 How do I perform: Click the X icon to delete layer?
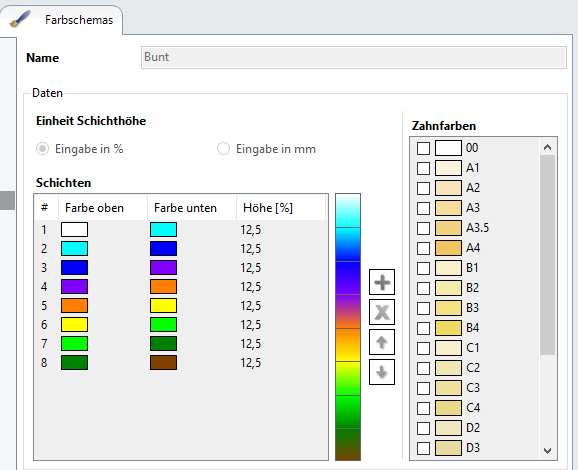pos(382,312)
